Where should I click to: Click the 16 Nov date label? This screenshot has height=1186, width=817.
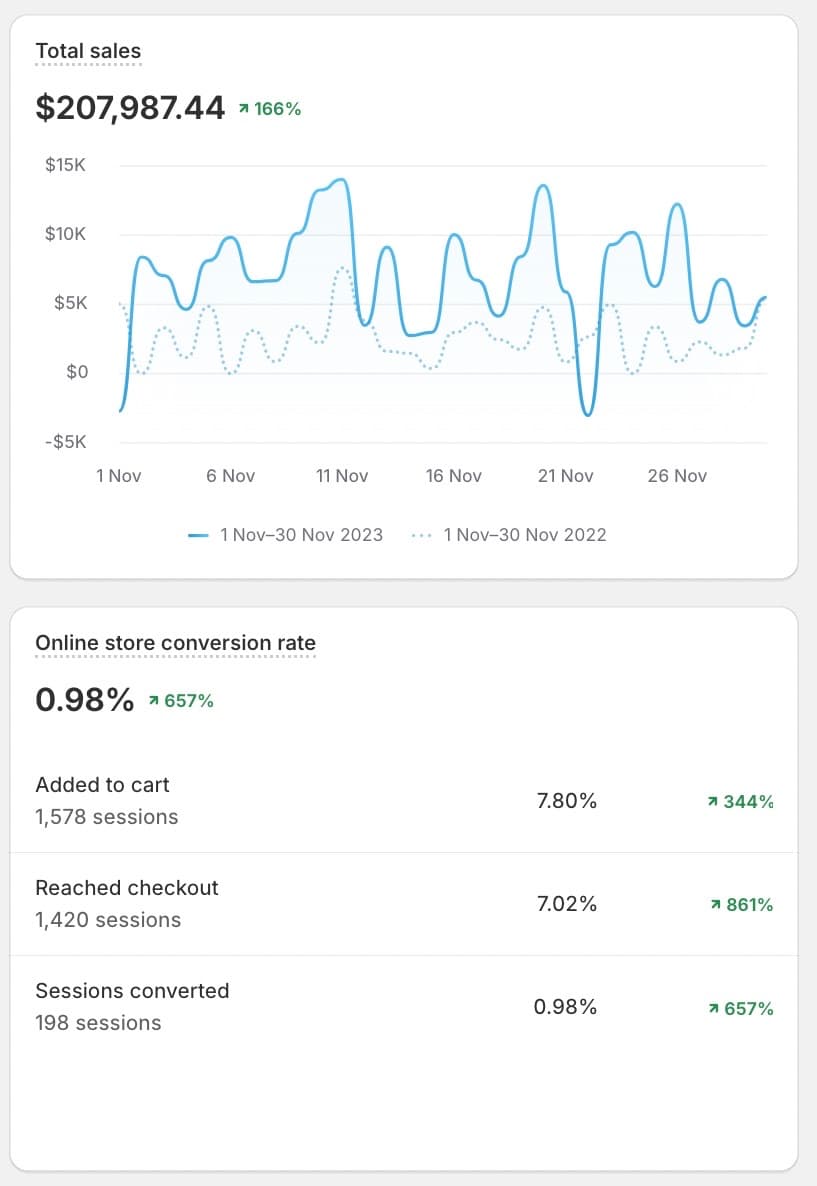click(x=454, y=476)
